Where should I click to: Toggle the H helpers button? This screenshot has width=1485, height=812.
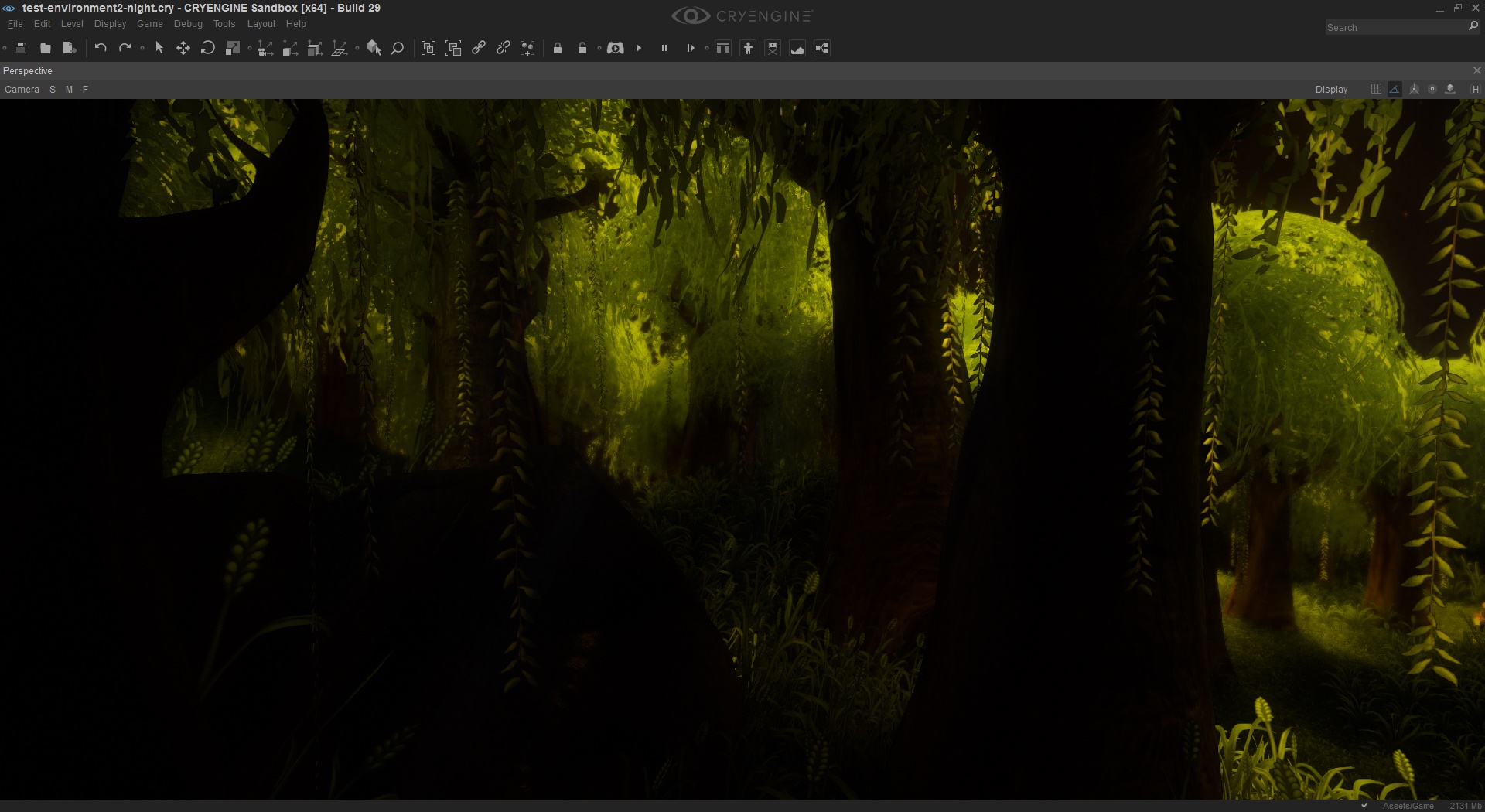tap(1476, 89)
